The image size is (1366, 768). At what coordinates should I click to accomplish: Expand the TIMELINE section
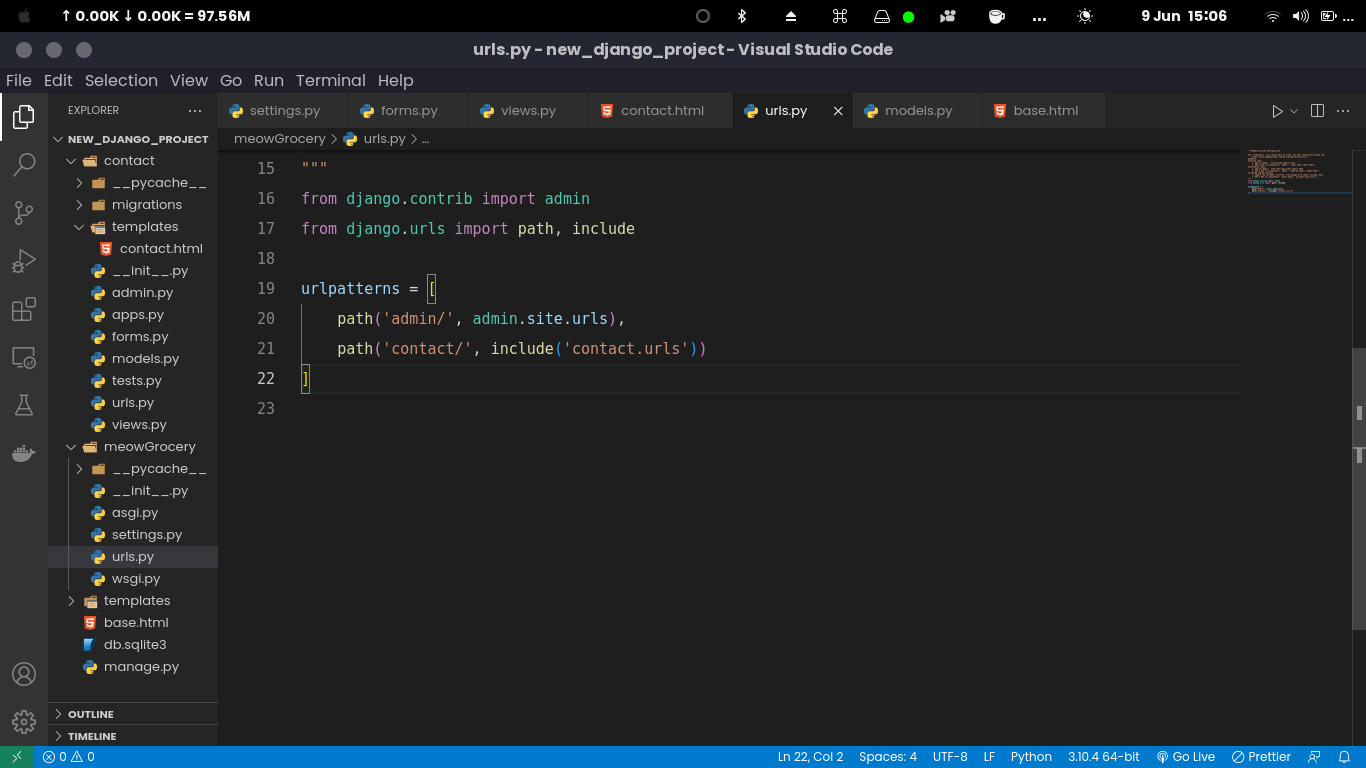point(133,736)
